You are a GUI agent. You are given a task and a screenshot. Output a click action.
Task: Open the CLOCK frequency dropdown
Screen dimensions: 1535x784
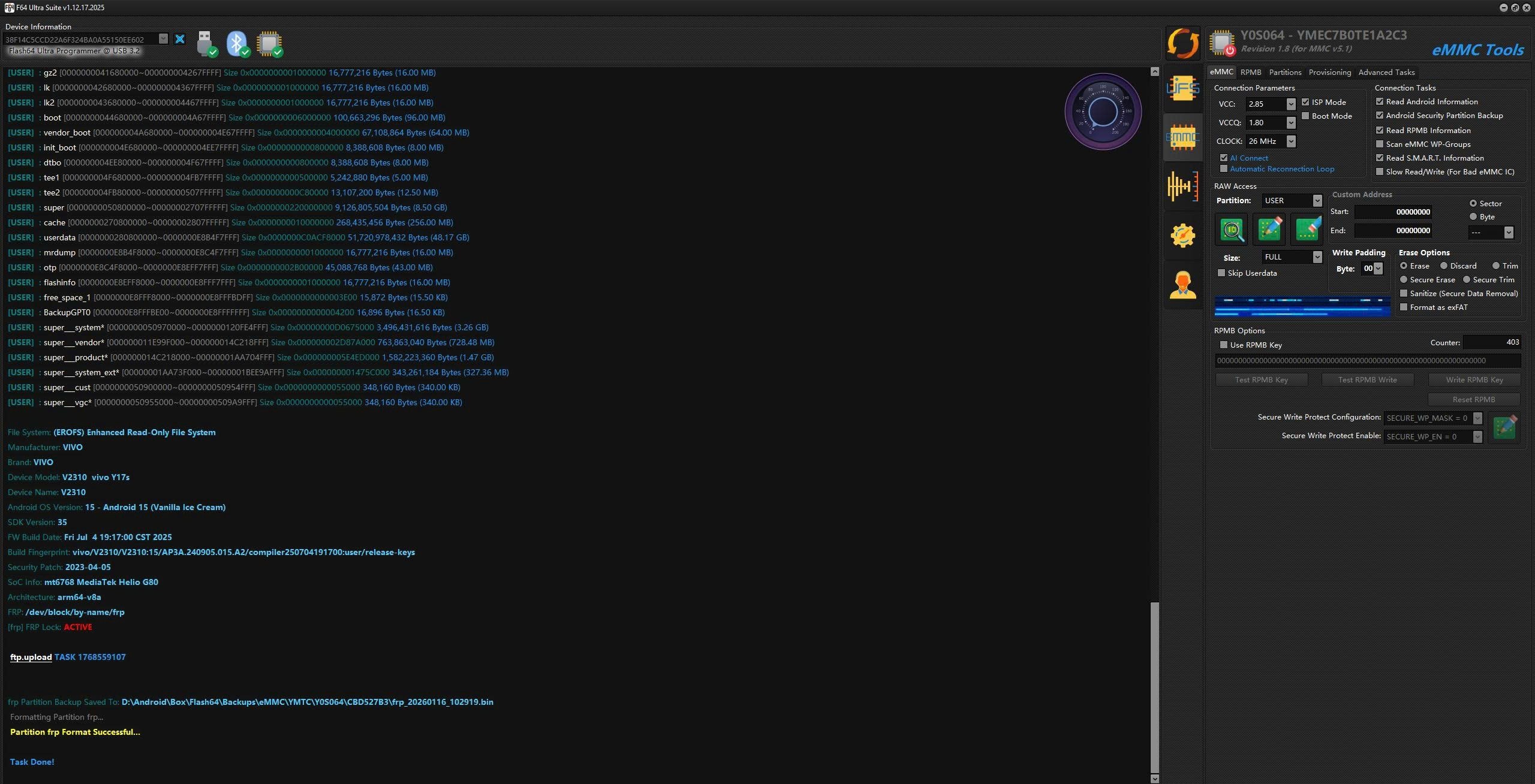(x=1291, y=141)
